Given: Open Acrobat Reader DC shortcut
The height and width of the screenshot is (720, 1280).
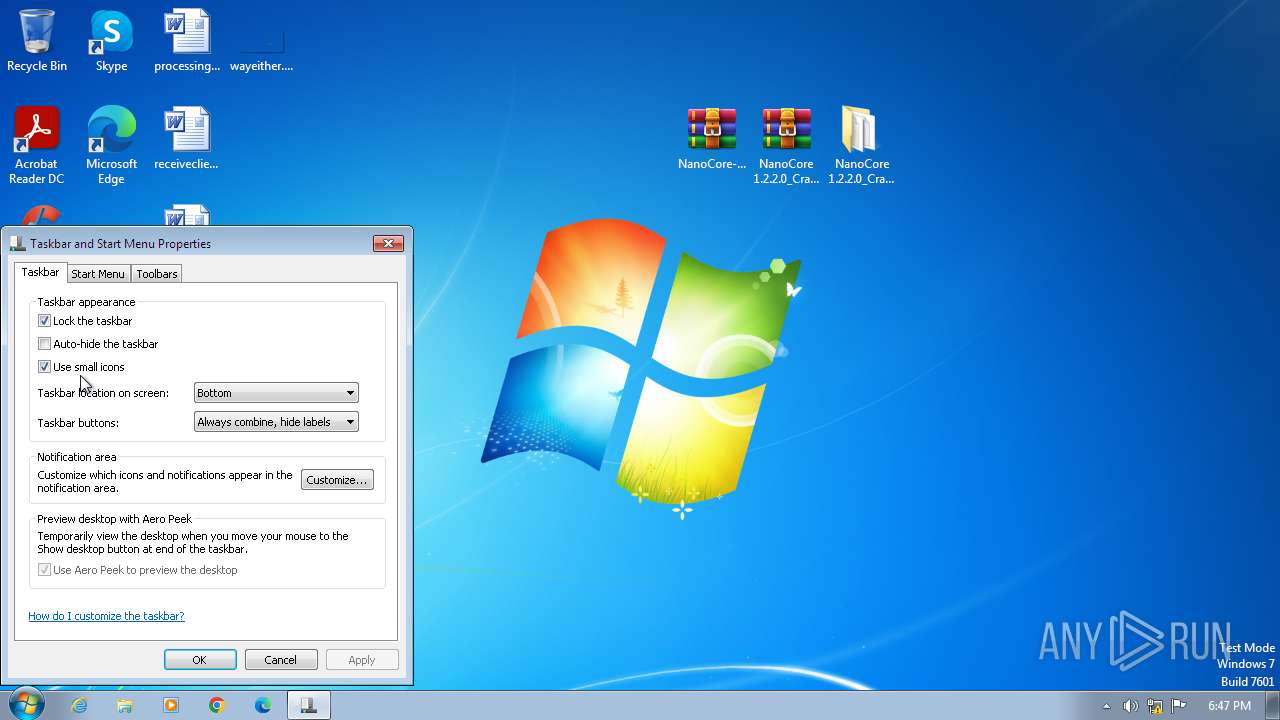Looking at the screenshot, I should (37, 145).
